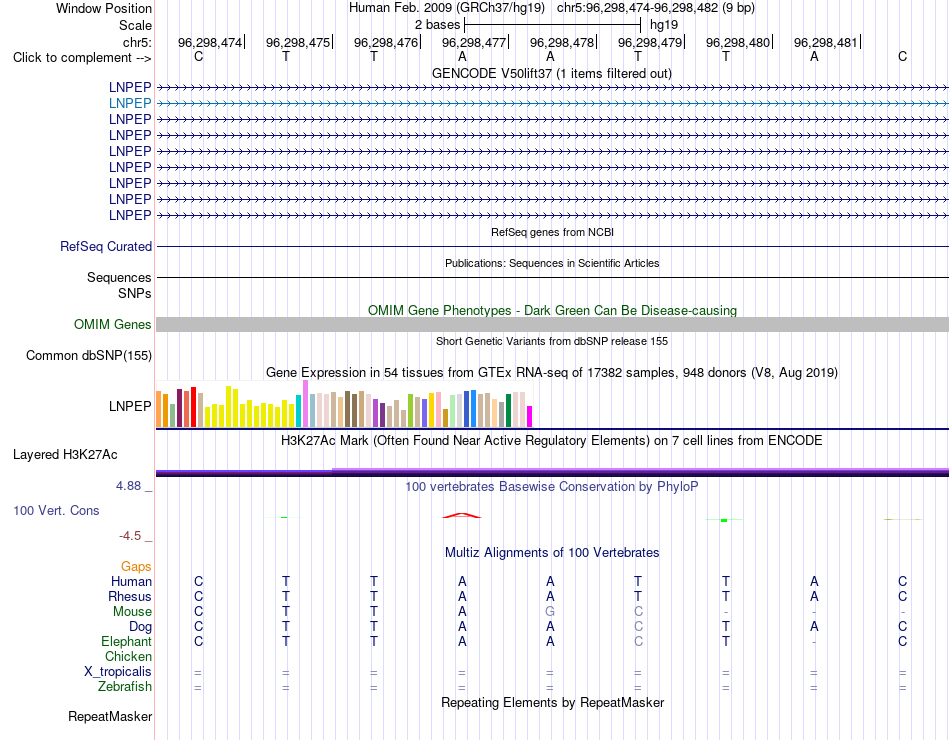Click the grayed G base in Mouse row
Screen dimensions: 950x740
coord(550,612)
